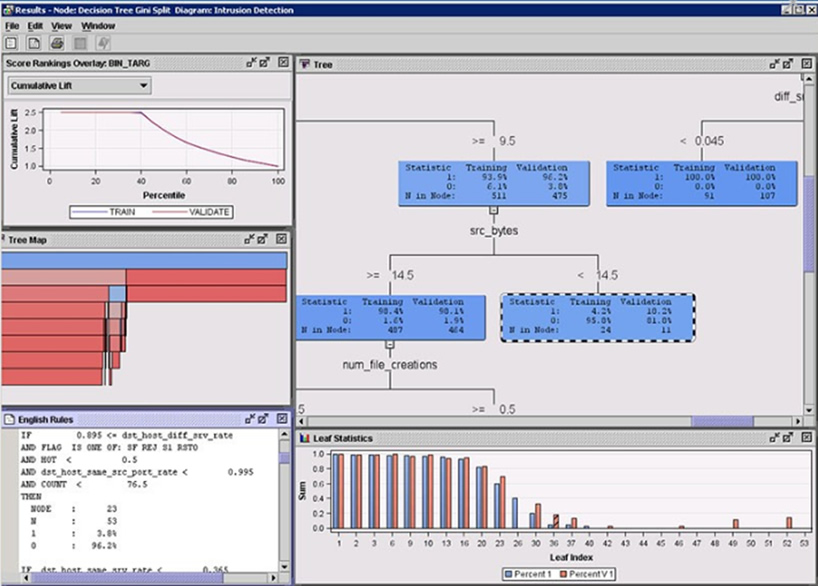Click the Tree panel title icon
Viewport: 818px width, 586px height.
pyautogui.click(x=305, y=64)
